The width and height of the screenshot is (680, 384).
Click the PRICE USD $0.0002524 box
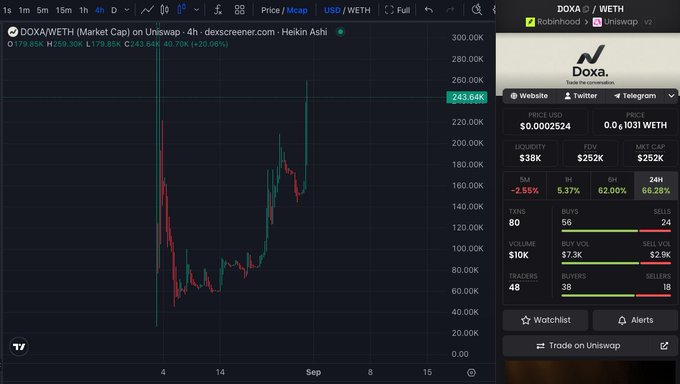click(545, 121)
